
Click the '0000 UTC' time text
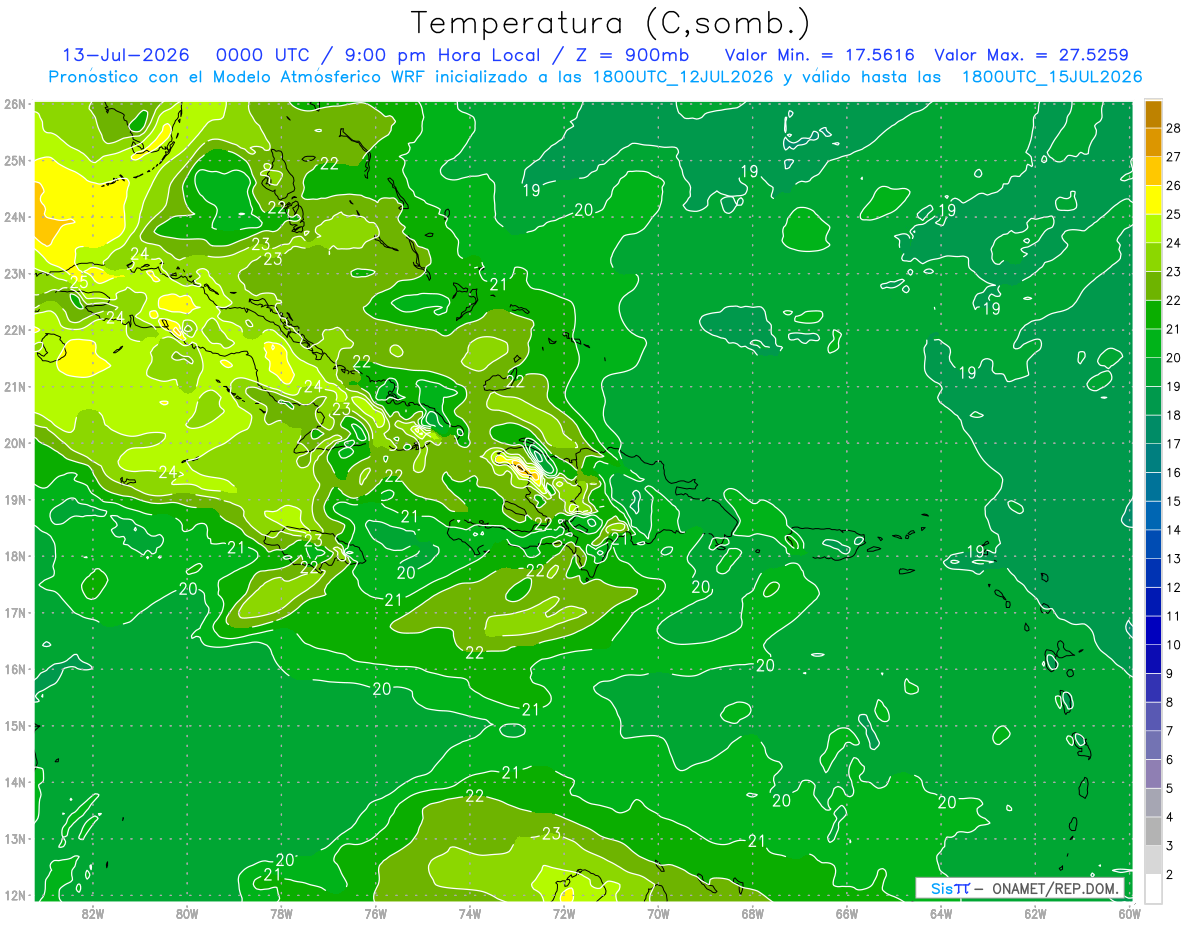[x=262, y=55]
